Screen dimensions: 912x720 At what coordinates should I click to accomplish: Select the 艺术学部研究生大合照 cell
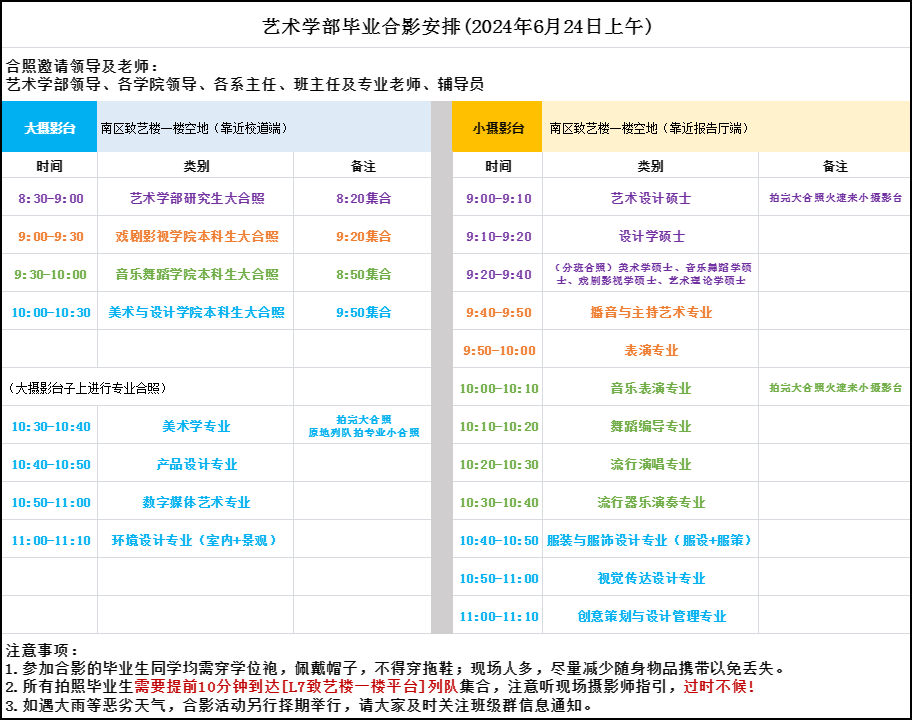click(x=196, y=199)
